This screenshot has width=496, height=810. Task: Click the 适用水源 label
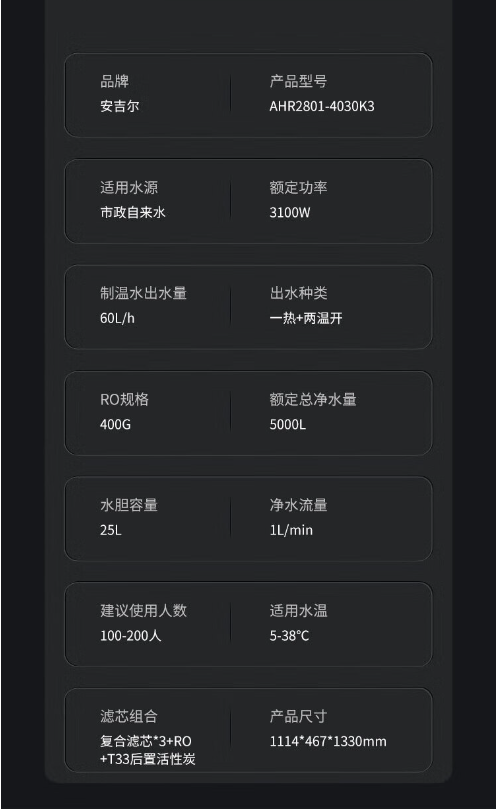point(129,187)
